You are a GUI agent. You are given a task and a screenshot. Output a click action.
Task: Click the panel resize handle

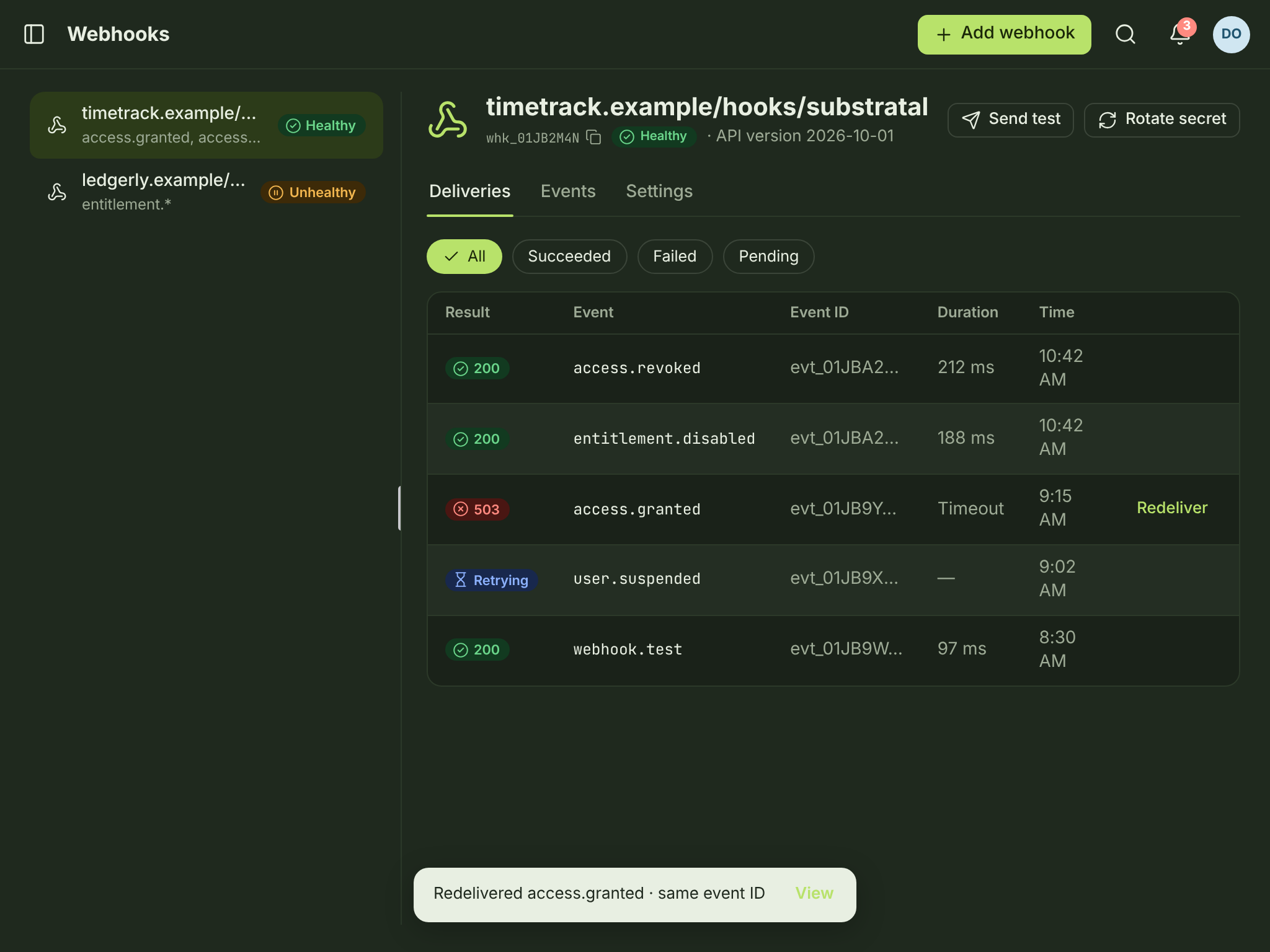click(400, 508)
